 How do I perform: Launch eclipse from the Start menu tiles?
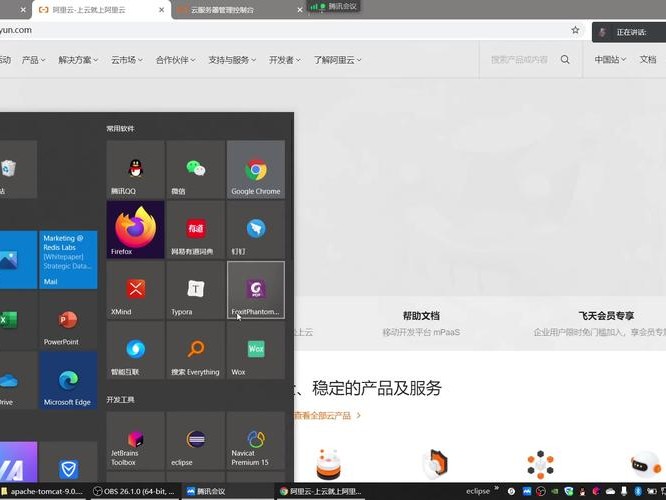click(x=196, y=441)
